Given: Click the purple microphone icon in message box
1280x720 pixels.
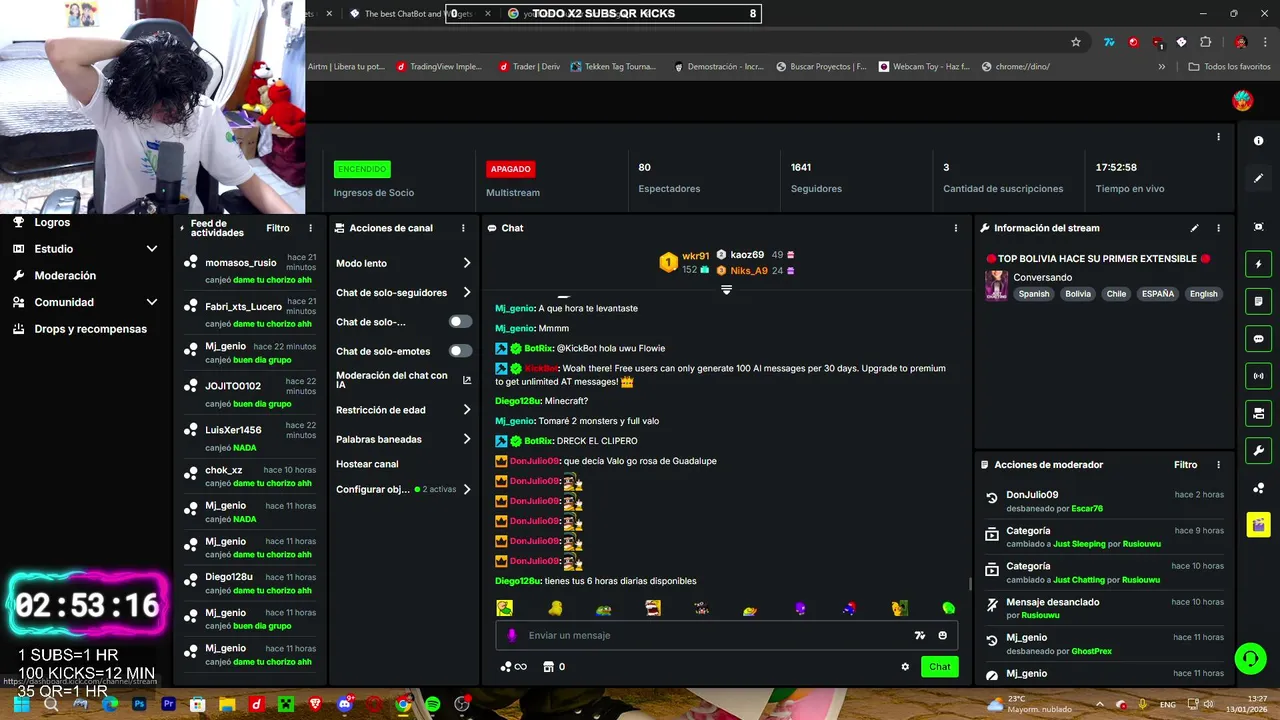Looking at the screenshot, I should (x=512, y=635).
